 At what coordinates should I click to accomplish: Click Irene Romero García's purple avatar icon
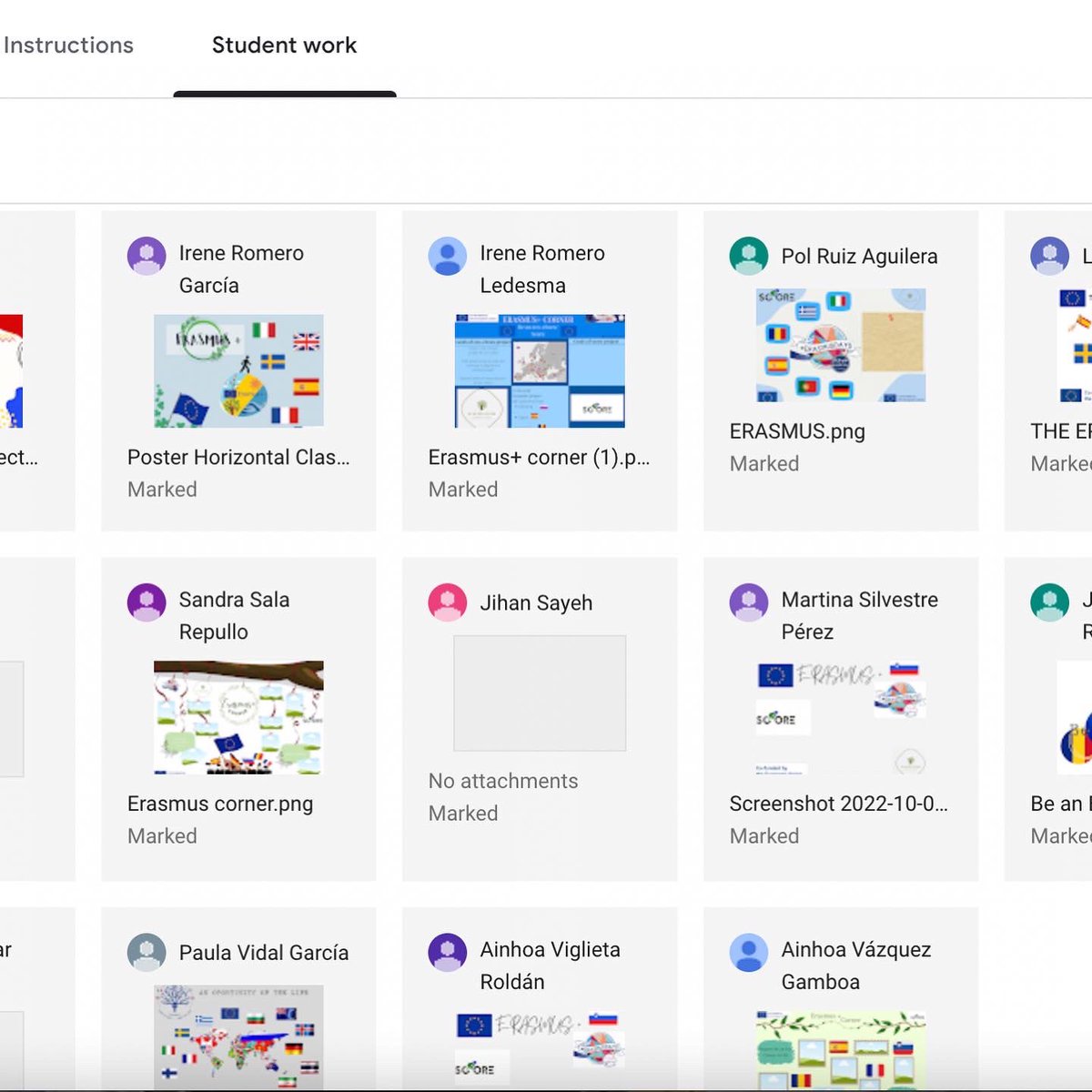pos(147,256)
